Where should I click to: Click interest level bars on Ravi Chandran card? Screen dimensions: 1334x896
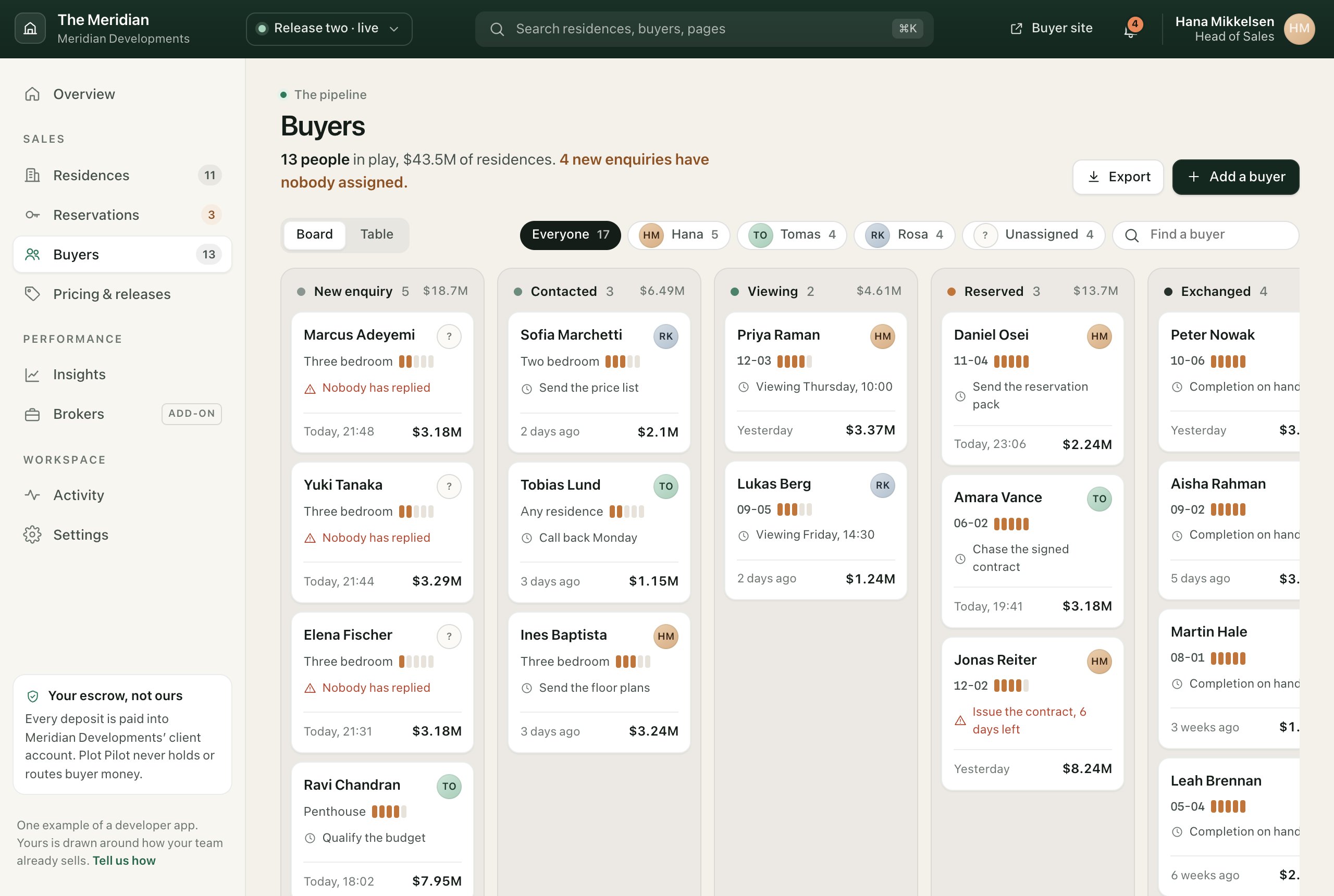coord(389,812)
